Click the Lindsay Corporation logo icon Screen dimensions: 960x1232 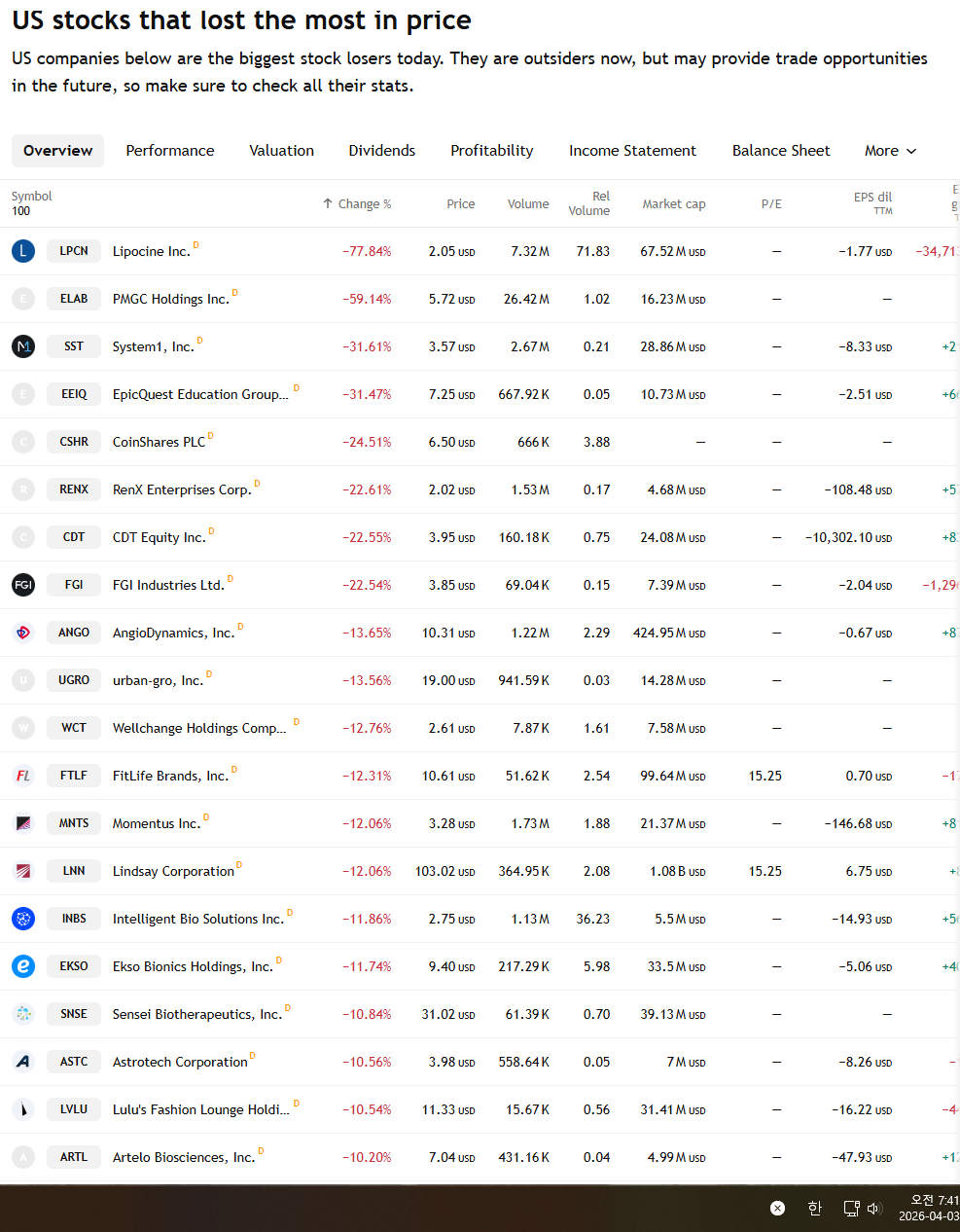[x=23, y=871]
